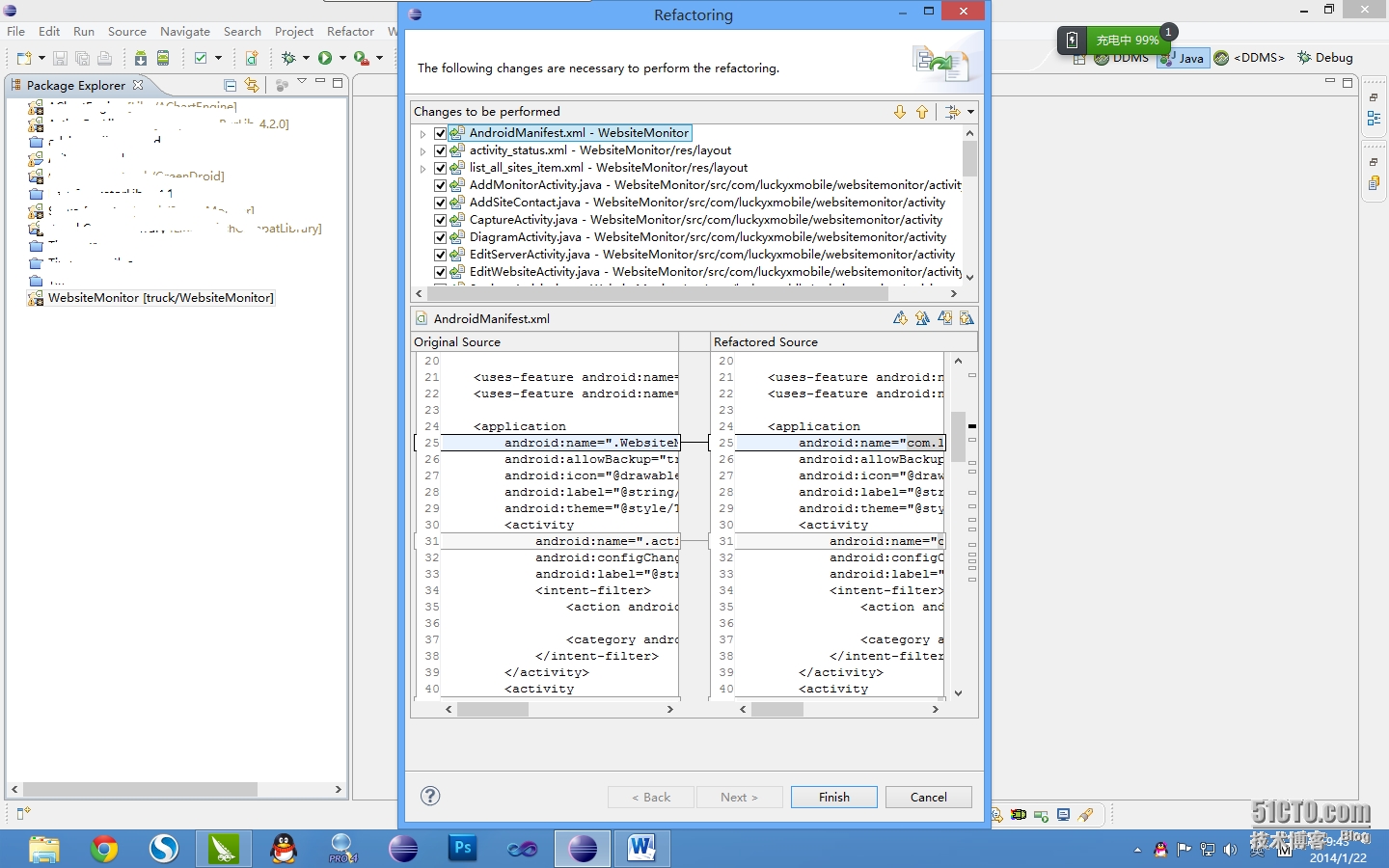Click the Debug bug icon in toolbar
The height and width of the screenshot is (868, 1389).
[x=288, y=58]
